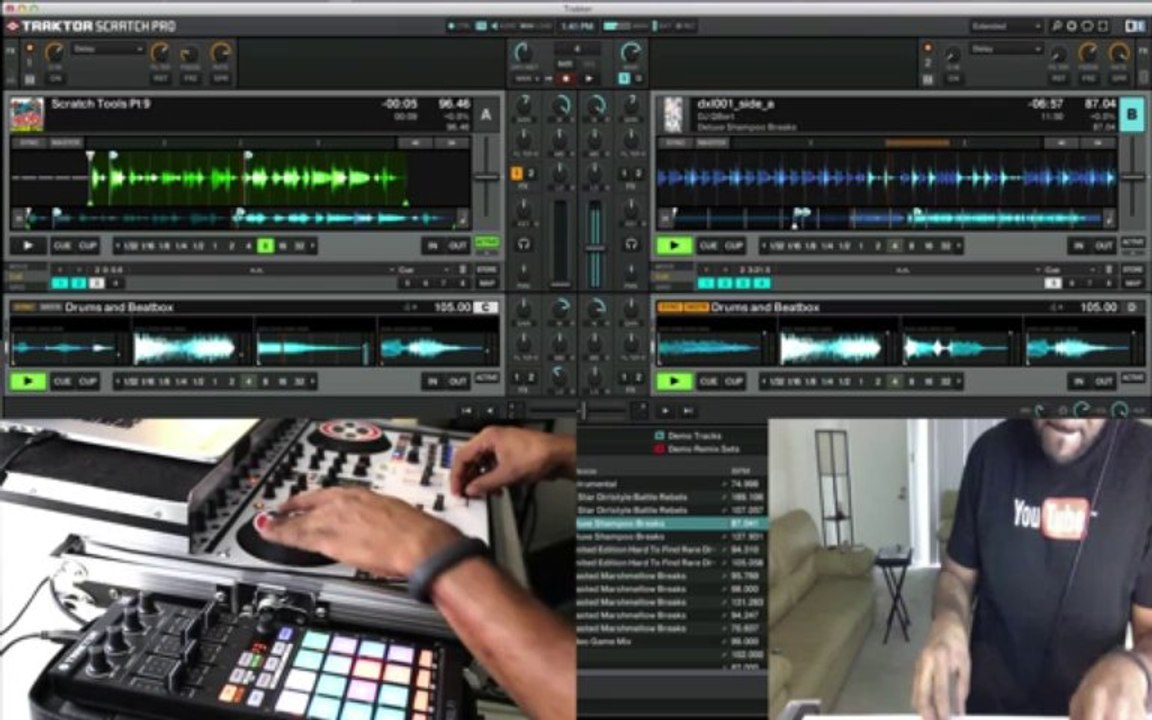
Task: Enable headphone cue on channel B
Action: coord(630,243)
